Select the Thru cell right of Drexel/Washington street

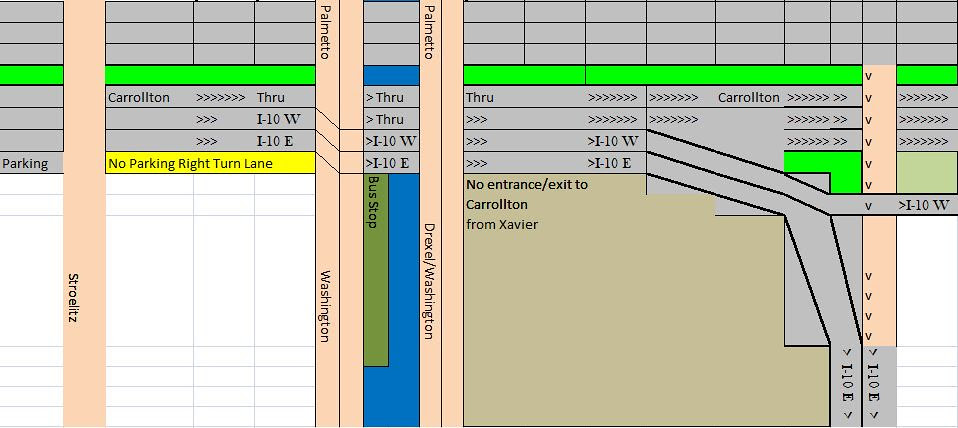click(x=494, y=97)
